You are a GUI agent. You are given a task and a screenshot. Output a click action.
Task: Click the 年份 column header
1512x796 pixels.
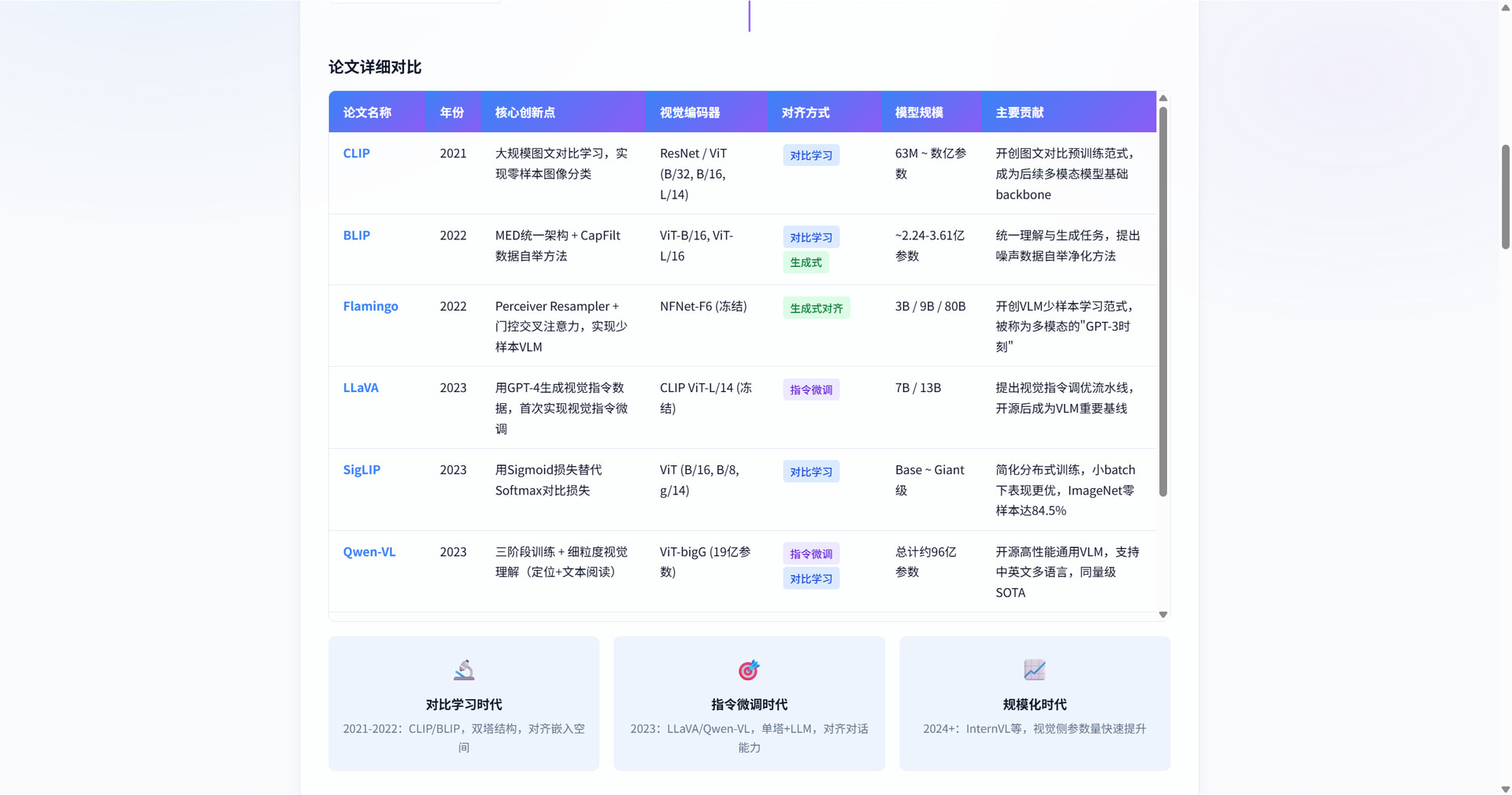[x=454, y=112]
